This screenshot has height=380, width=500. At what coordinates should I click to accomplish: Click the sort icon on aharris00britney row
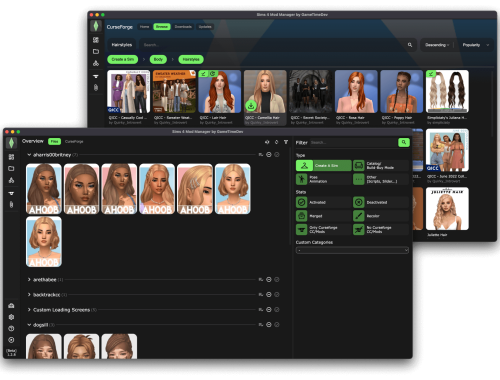(261, 155)
